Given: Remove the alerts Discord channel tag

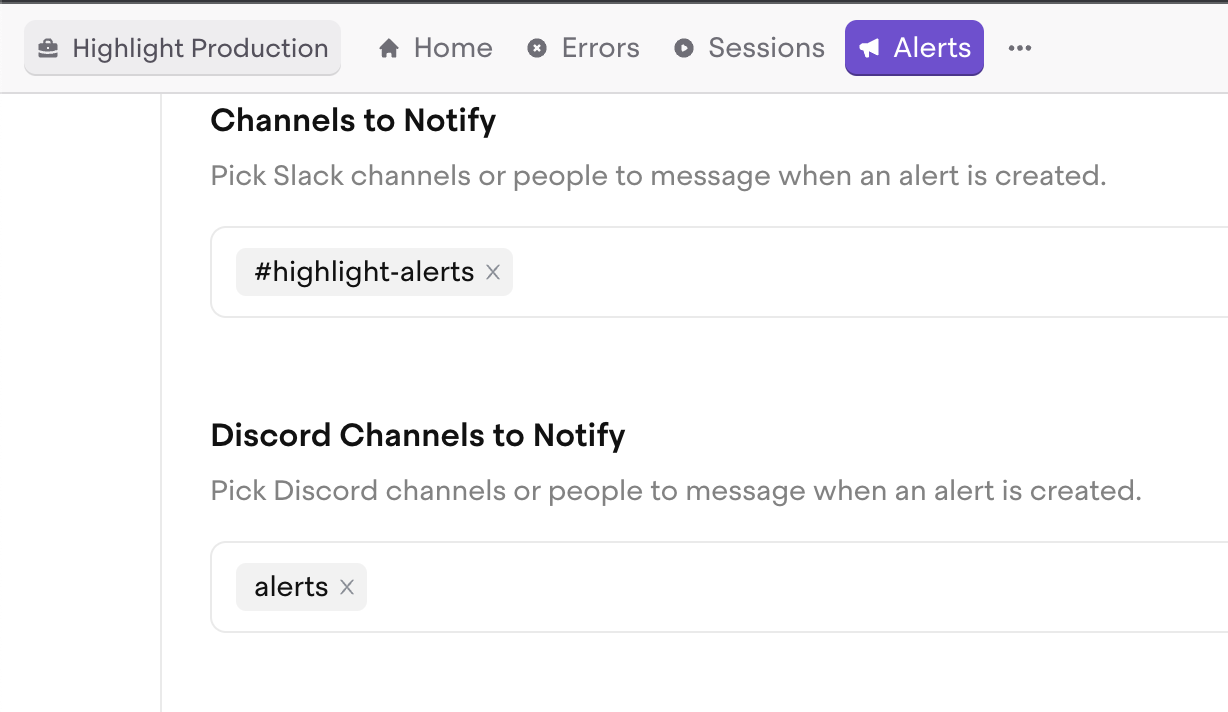Looking at the screenshot, I should pos(347,587).
